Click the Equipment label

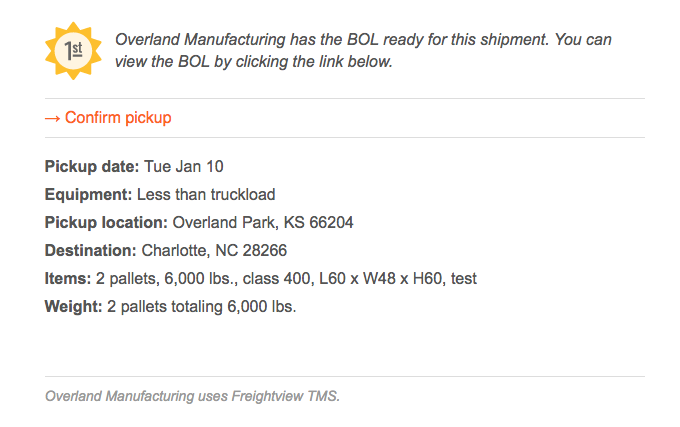click(88, 195)
